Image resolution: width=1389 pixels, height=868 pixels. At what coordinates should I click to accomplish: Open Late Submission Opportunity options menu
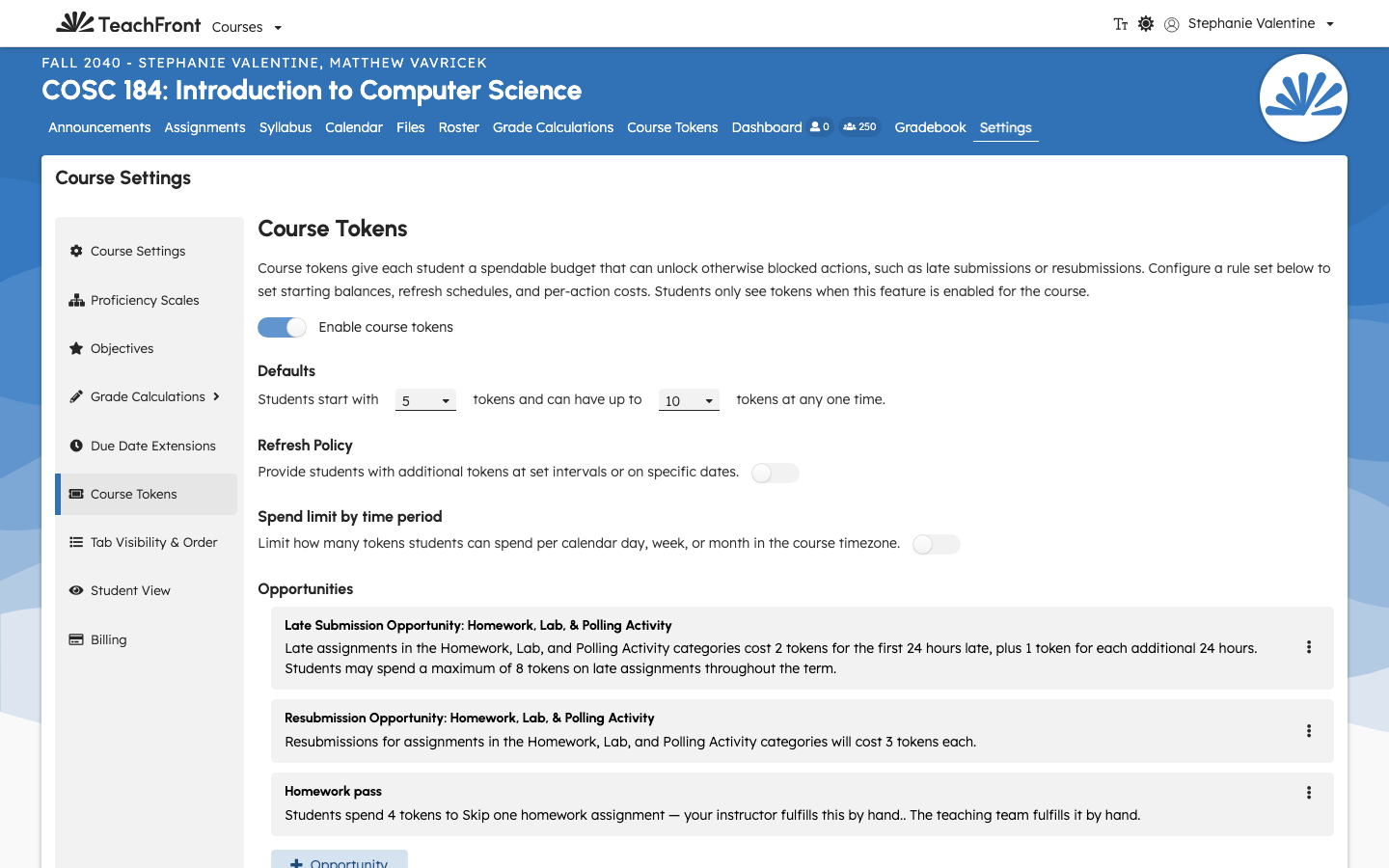tap(1309, 647)
